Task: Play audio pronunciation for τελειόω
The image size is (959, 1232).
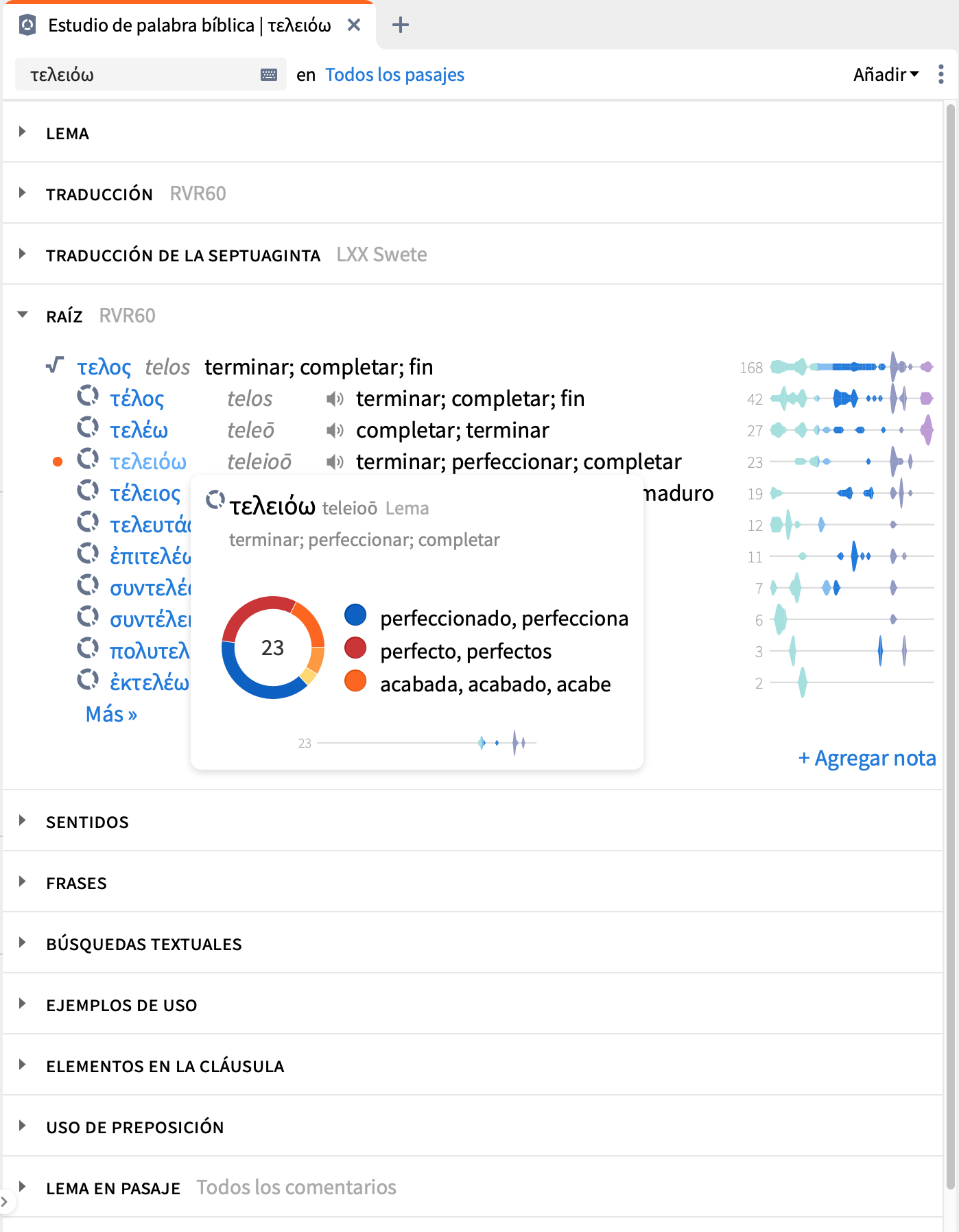Action: 335,462
